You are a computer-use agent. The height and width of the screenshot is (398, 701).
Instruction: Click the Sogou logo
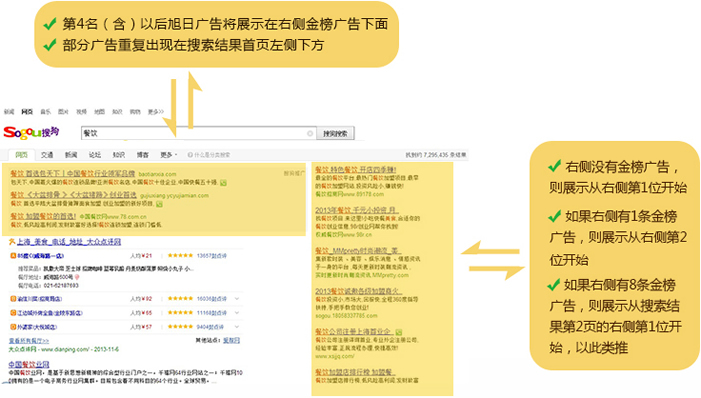[31, 133]
